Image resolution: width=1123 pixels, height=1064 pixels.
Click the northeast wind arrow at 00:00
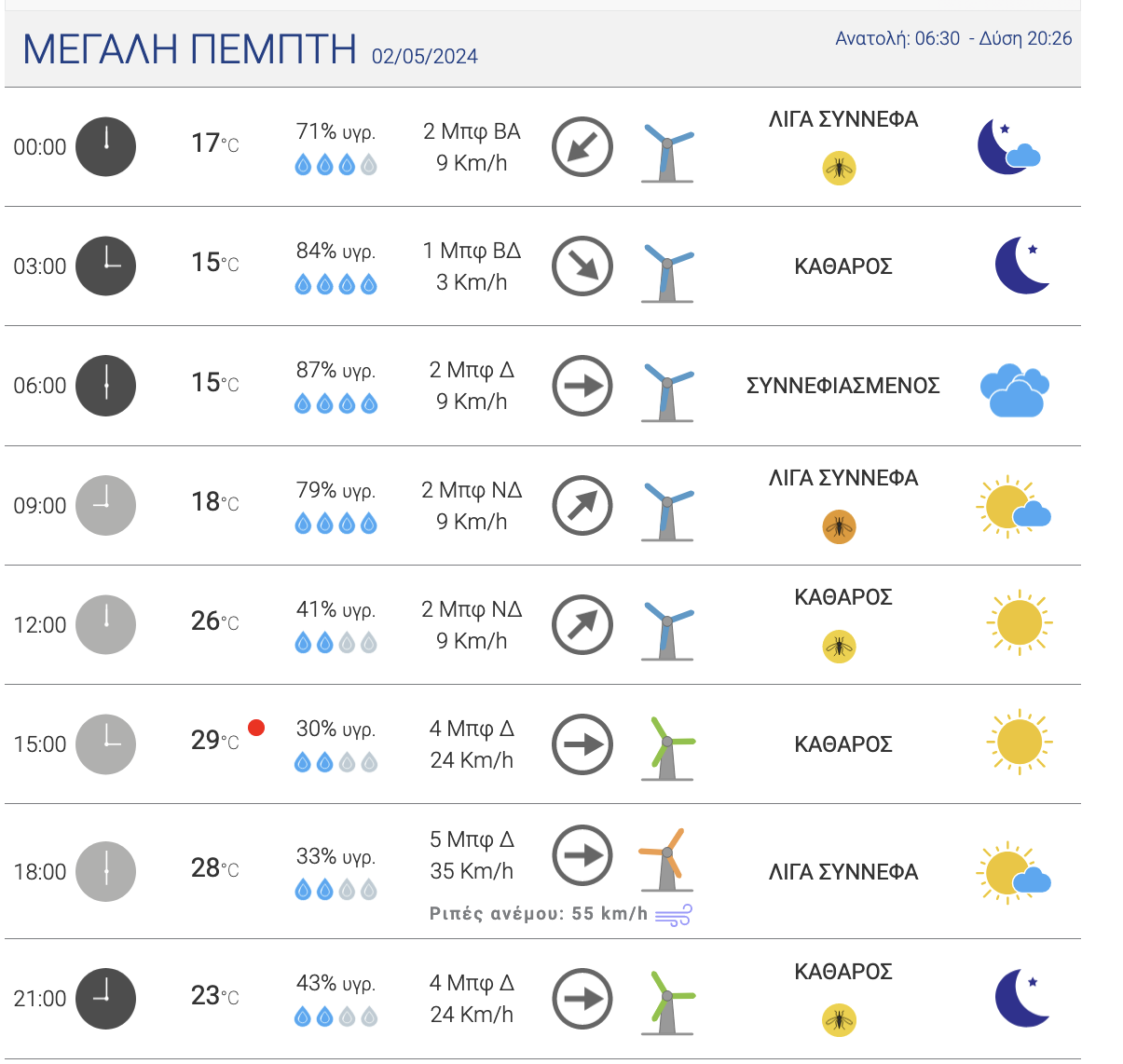click(x=582, y=147)
